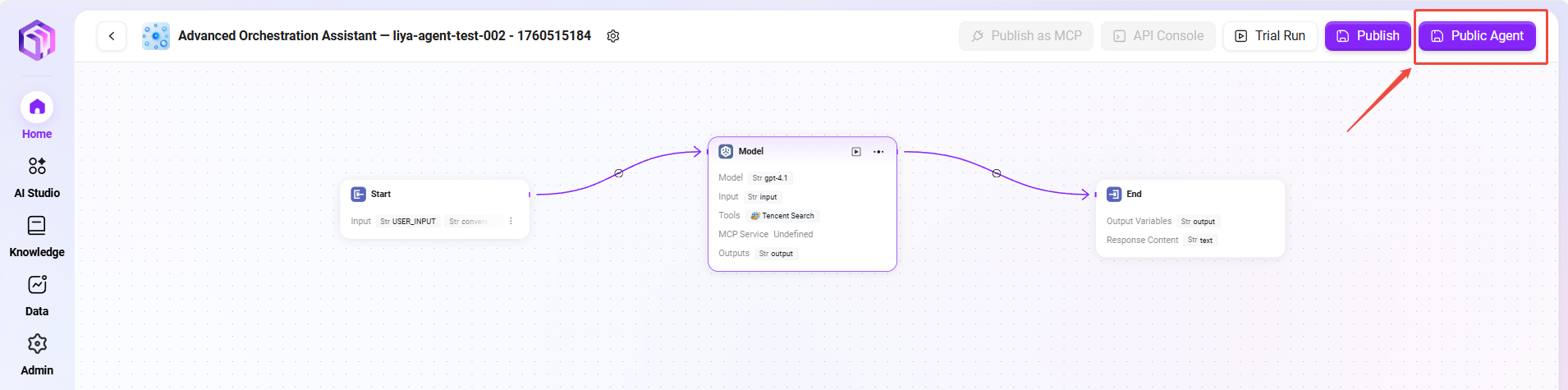Navigate to the Data section
1568x390 pixels.
(37, 295)
